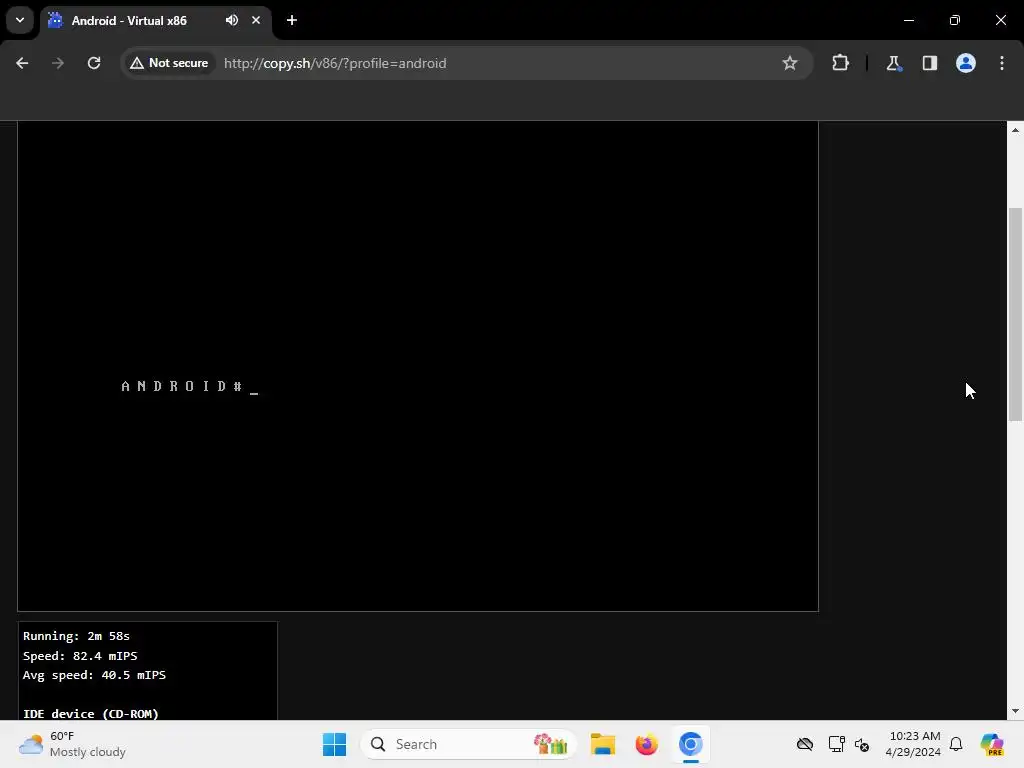
Task: Click the Avg speed: 40.5 mIPS text
Action: (94, 675)
